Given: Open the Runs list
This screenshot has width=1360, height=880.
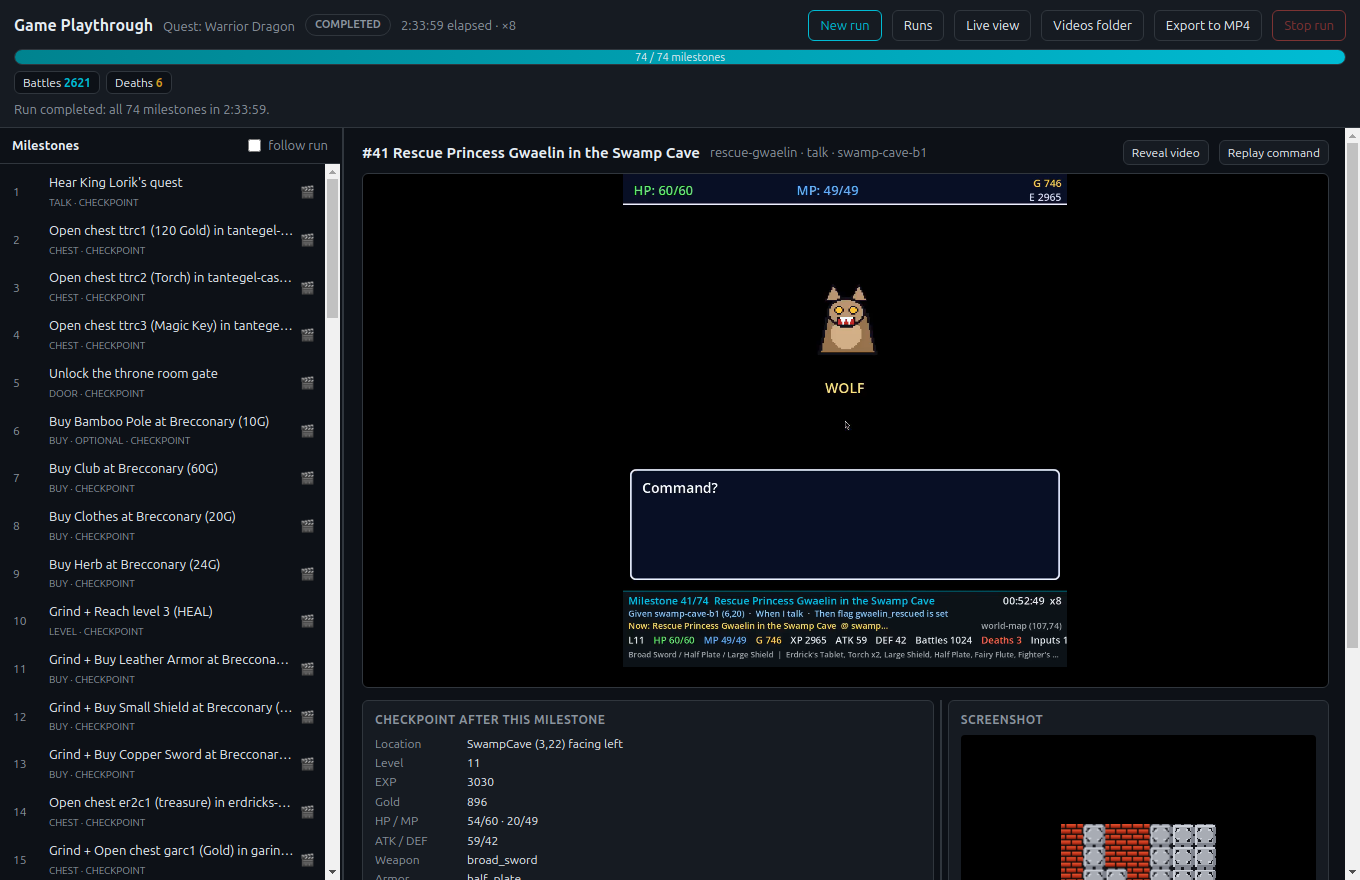Looking at the screenshot, I should tap(918, 25).
